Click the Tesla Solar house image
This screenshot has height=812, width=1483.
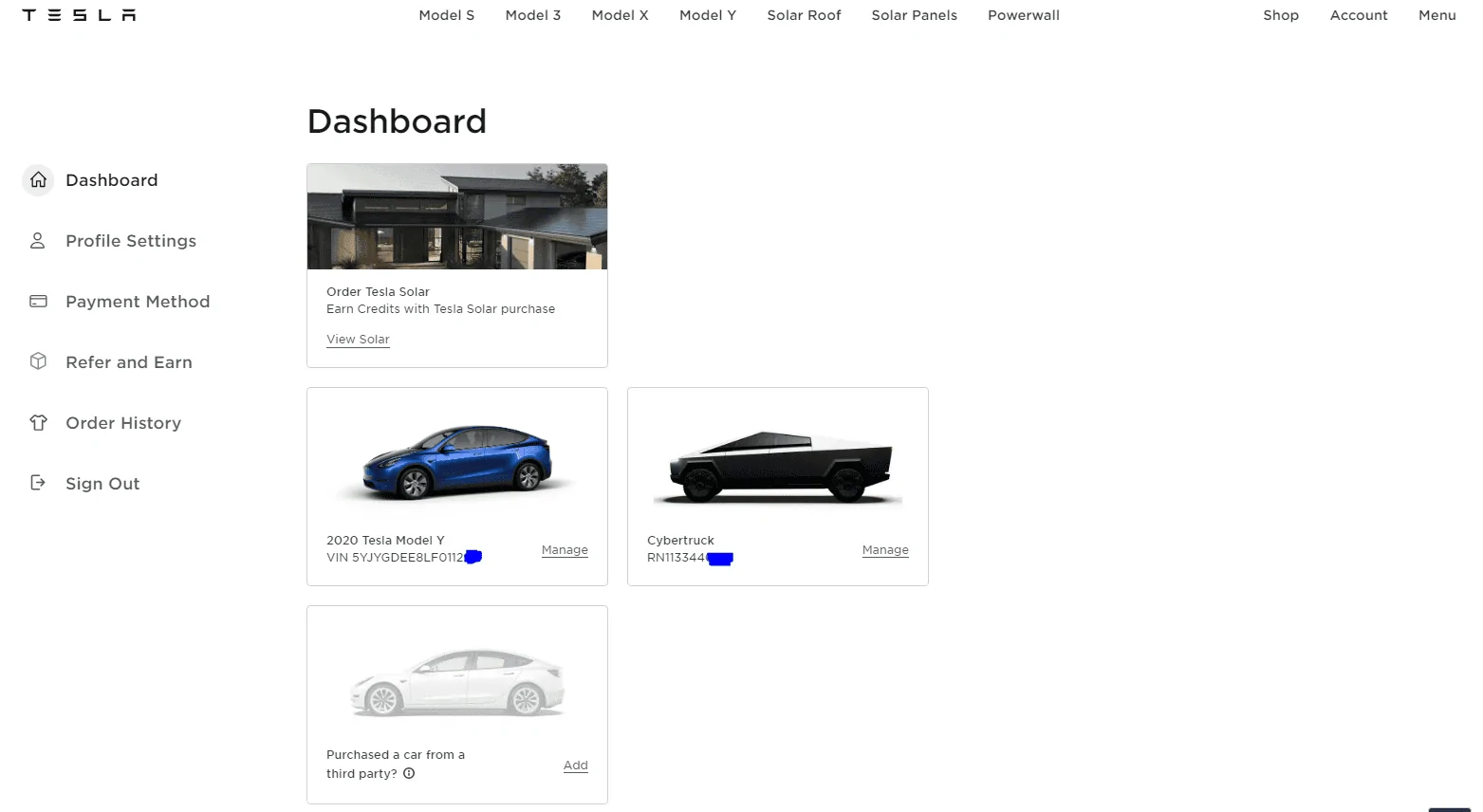(457, 217)
